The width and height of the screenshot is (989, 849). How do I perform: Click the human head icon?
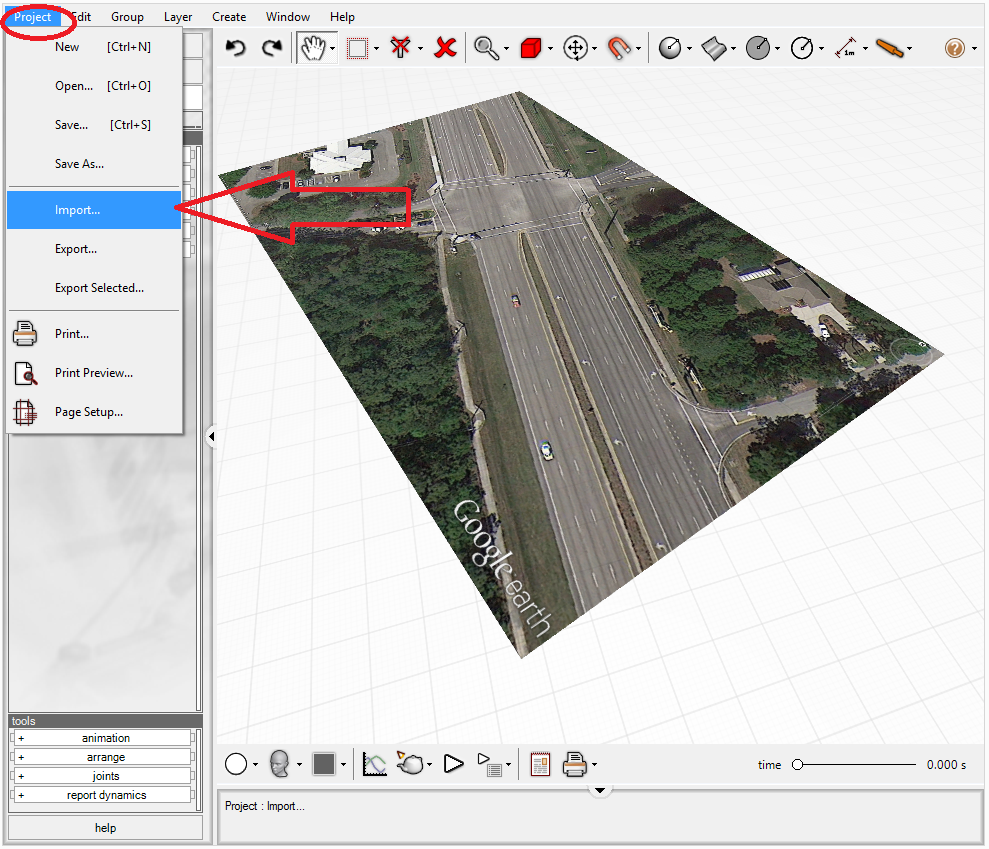279,764
